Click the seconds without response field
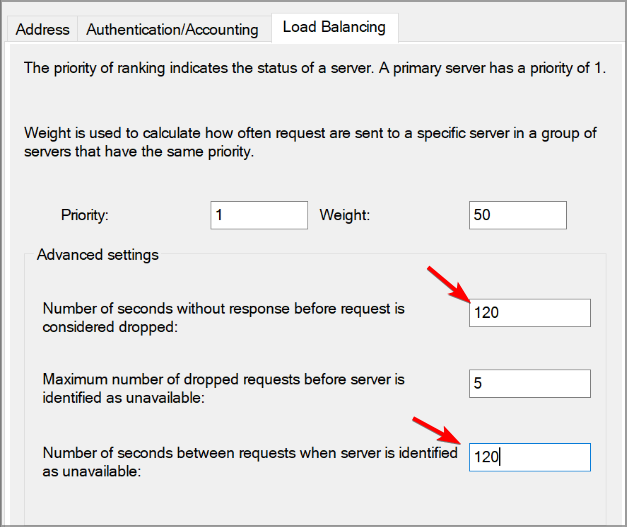The width and height of the screenshot is (627, 527). (530, 313)
